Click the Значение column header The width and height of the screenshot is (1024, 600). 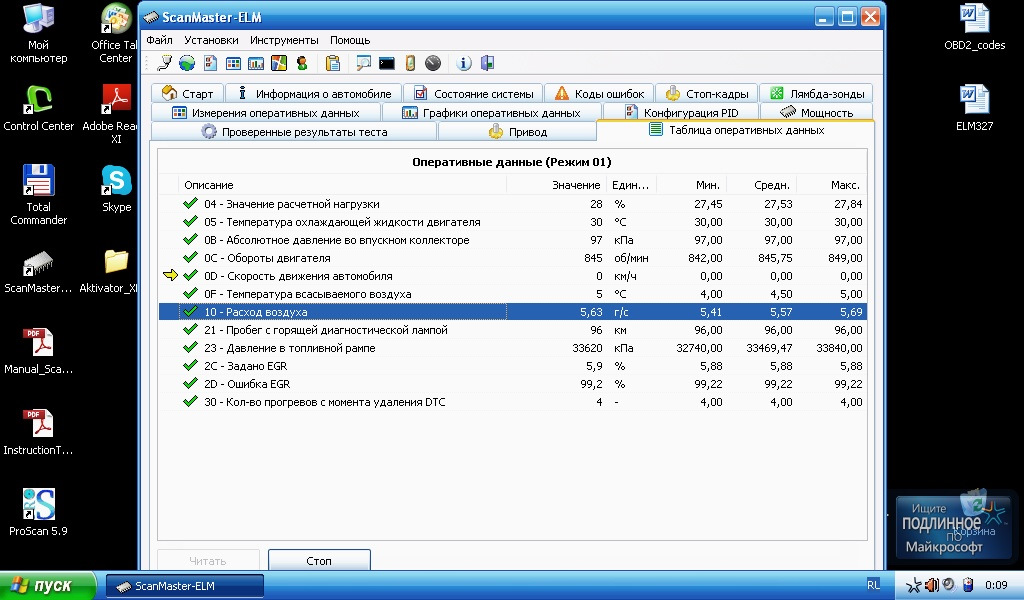(x=556, y=185)
